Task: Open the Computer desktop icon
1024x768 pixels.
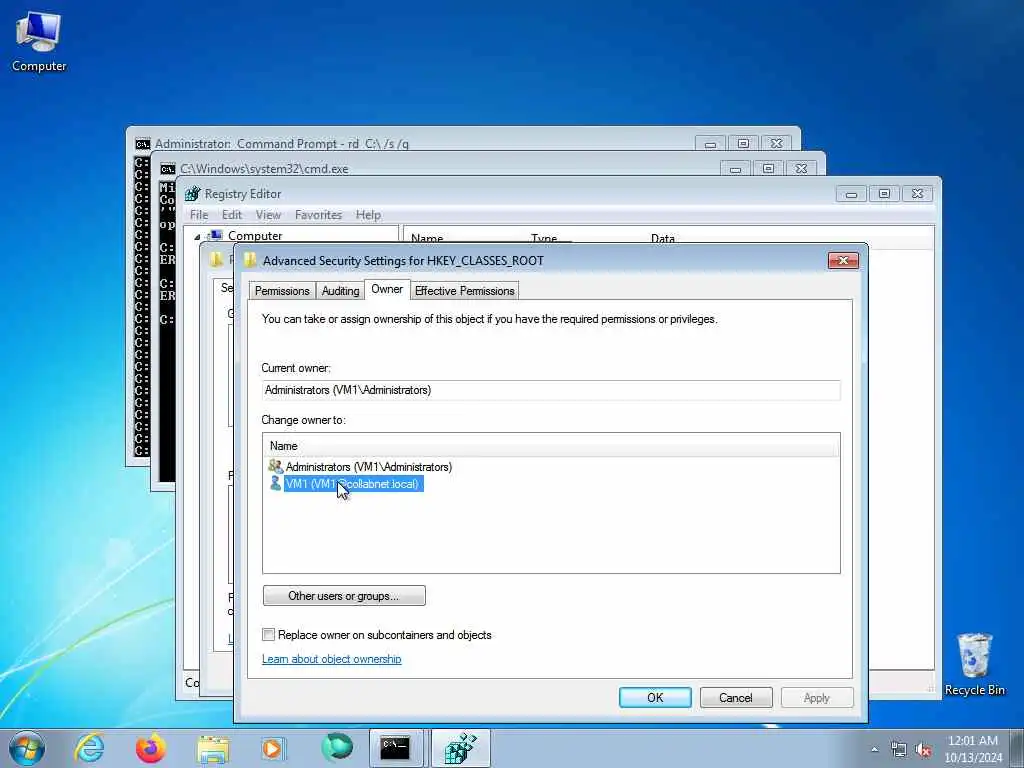Action: [39, 40]
